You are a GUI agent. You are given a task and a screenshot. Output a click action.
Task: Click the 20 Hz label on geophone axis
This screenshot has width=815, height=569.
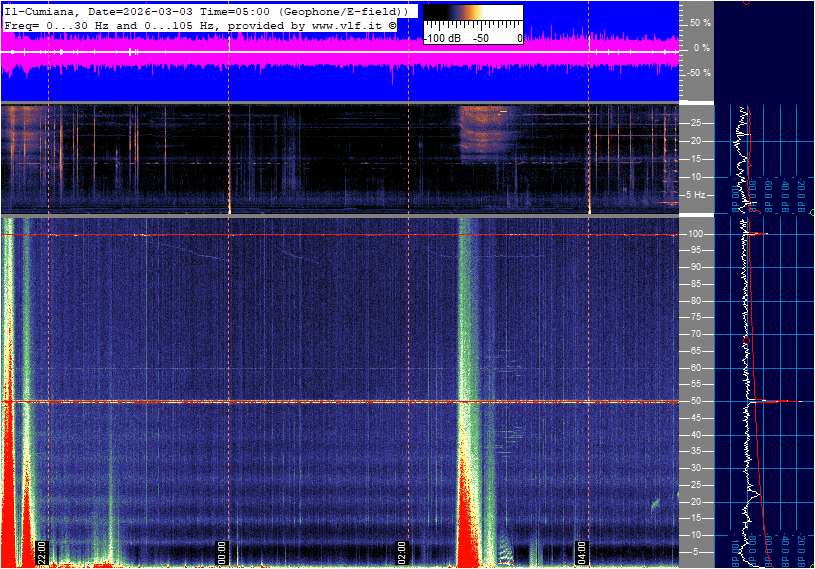(x=694, y=141)
